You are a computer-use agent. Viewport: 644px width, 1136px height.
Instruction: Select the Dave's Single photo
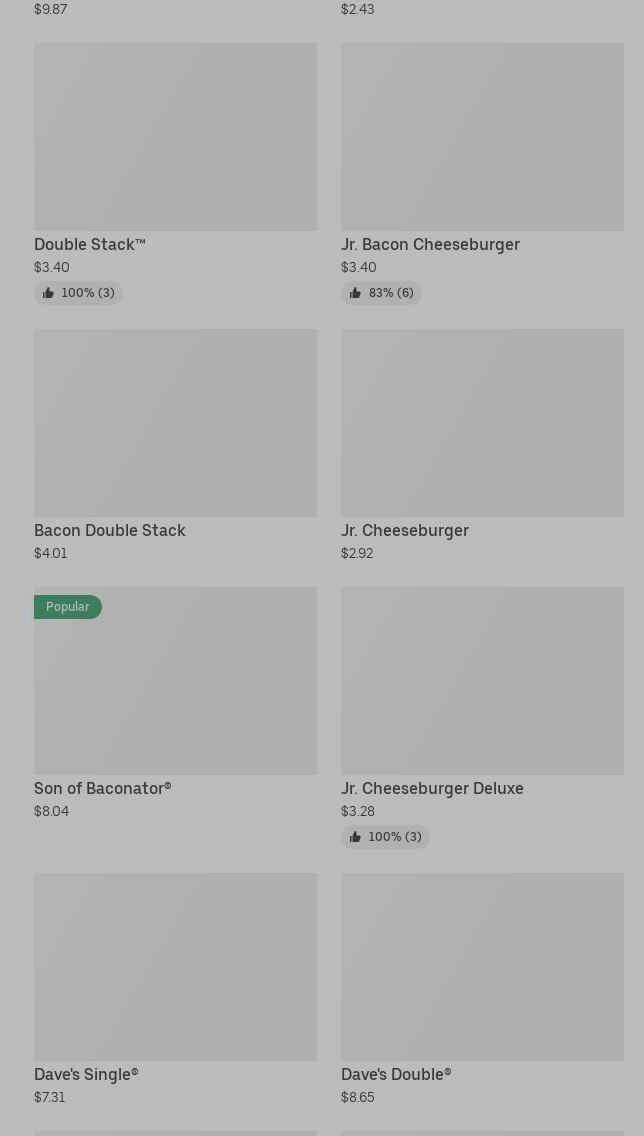tap(175, 967)
